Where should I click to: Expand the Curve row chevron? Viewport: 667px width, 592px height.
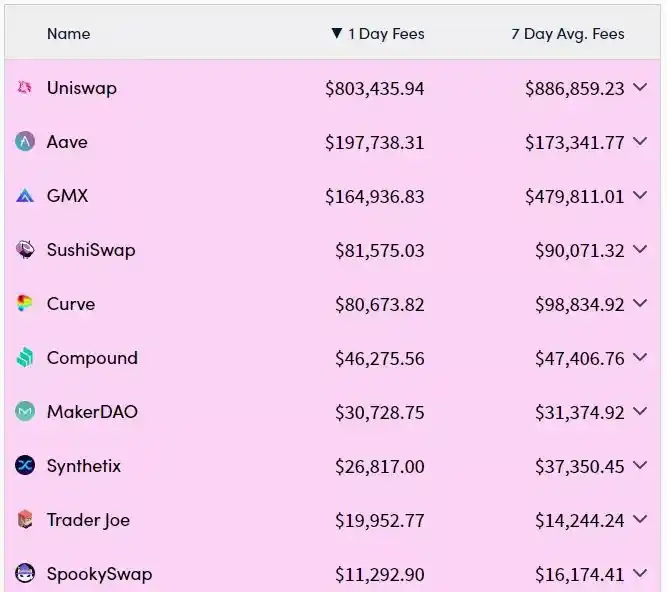(640, 304)
